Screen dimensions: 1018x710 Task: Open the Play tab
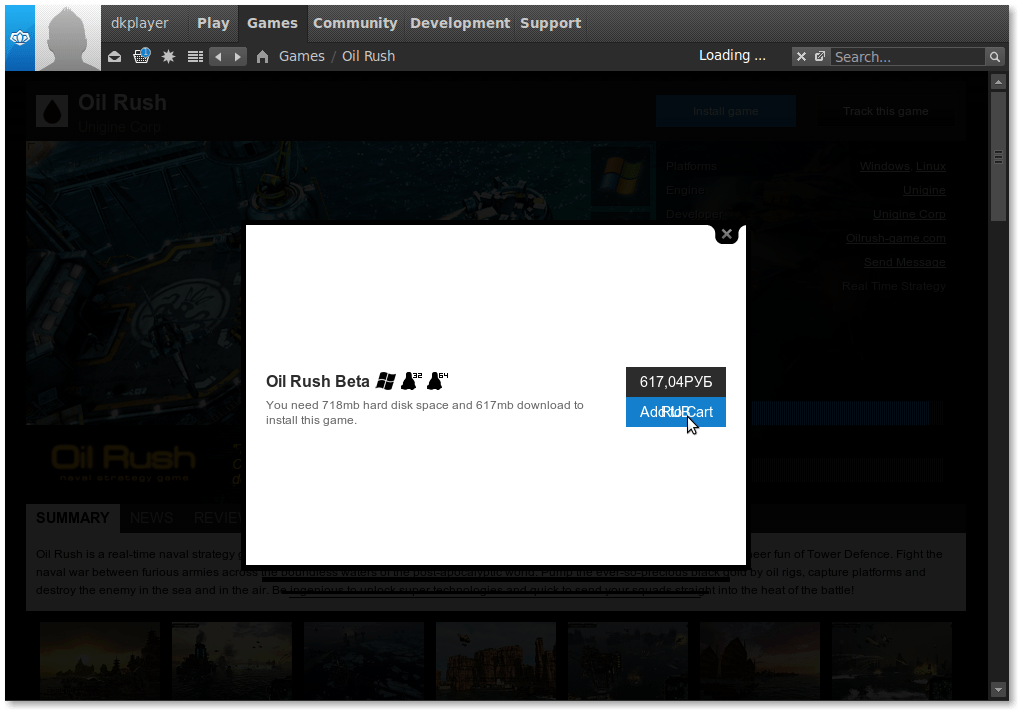(213, 23)
